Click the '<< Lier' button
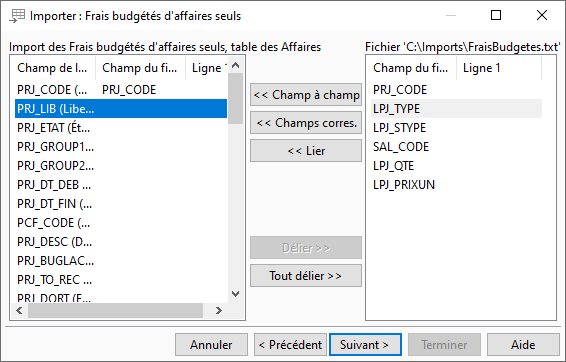 [306, 151]
